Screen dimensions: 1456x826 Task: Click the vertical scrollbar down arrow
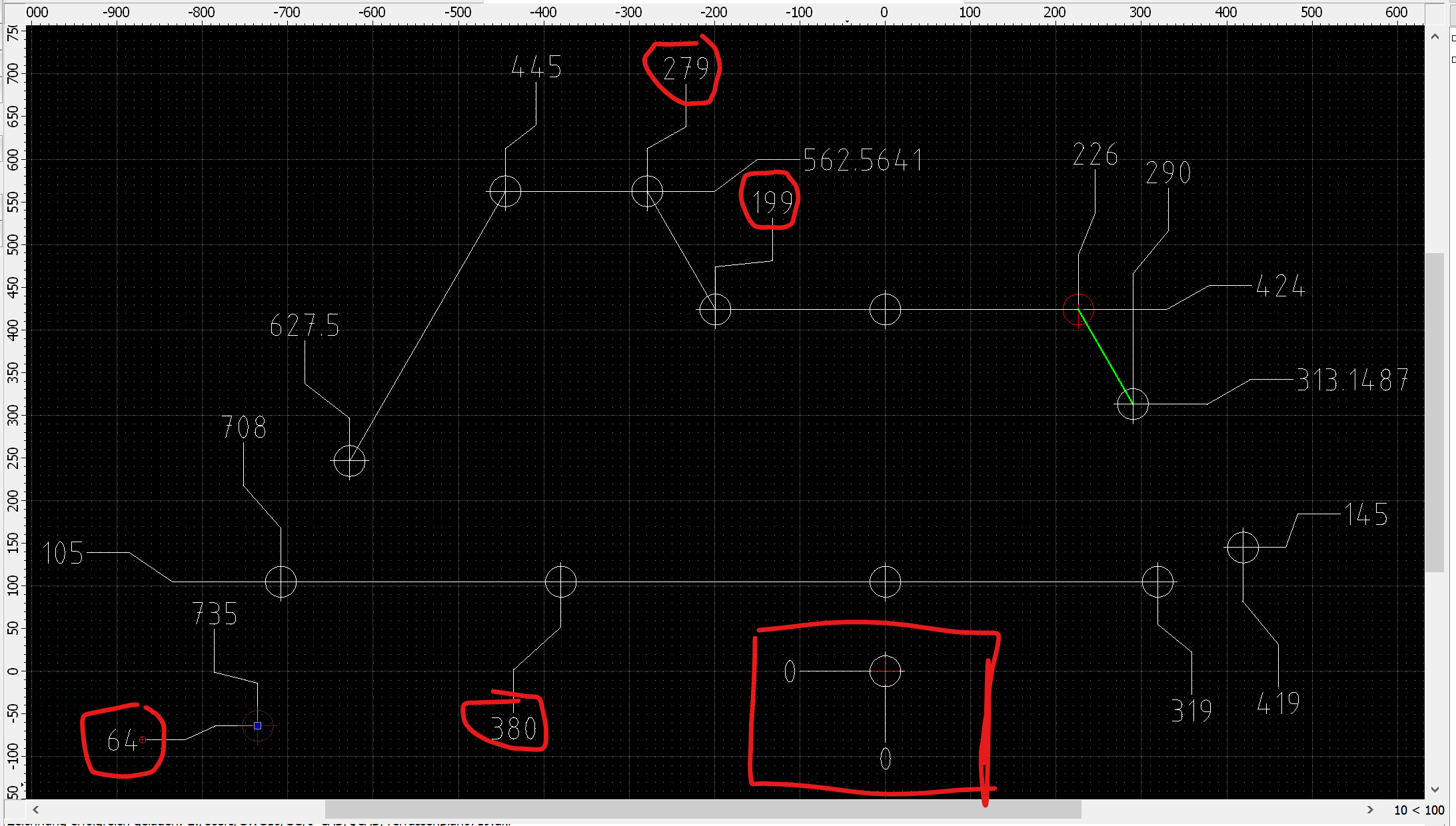[x=1435, y=790]
